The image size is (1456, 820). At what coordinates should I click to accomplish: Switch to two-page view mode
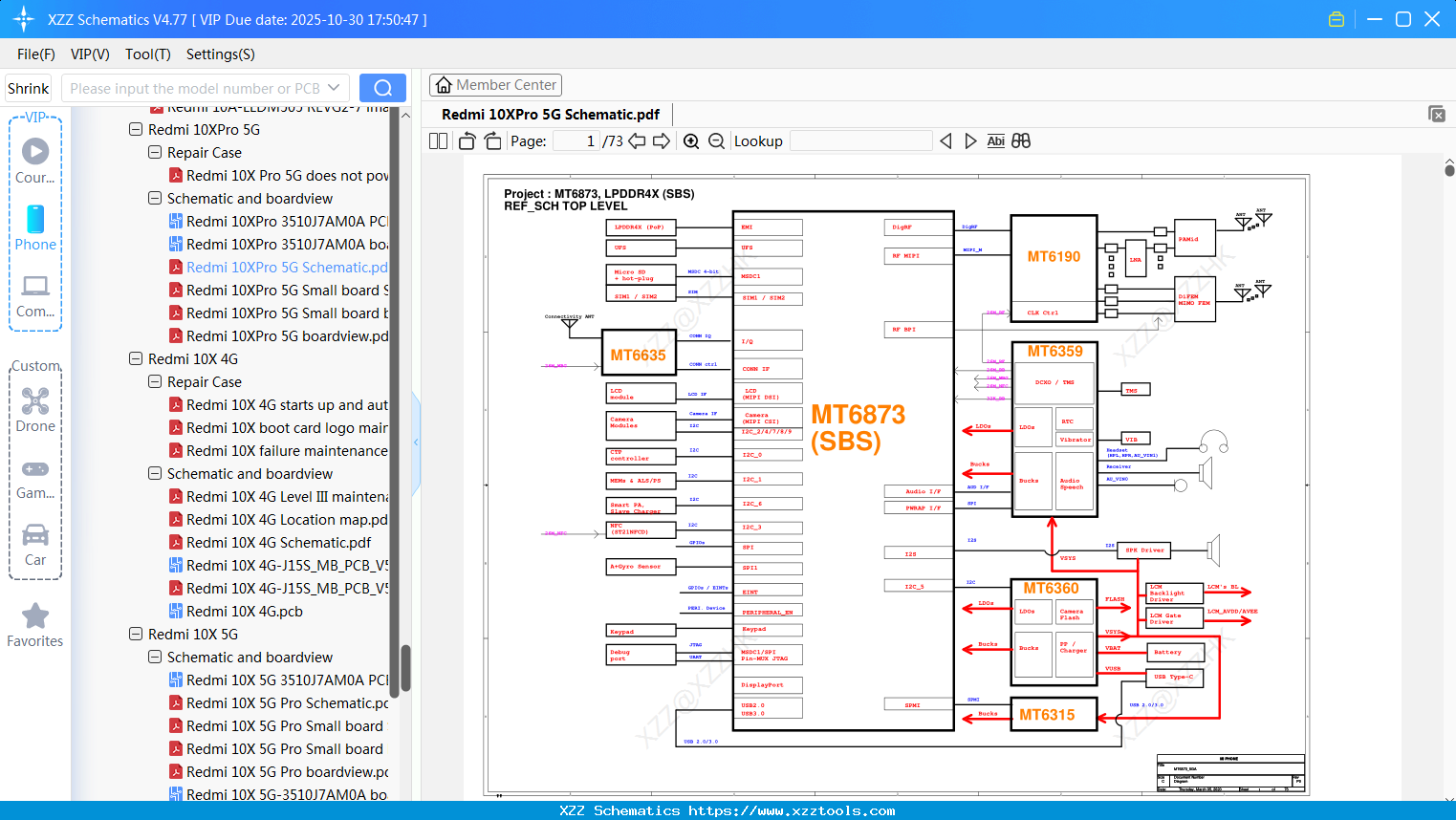(438, 140)
